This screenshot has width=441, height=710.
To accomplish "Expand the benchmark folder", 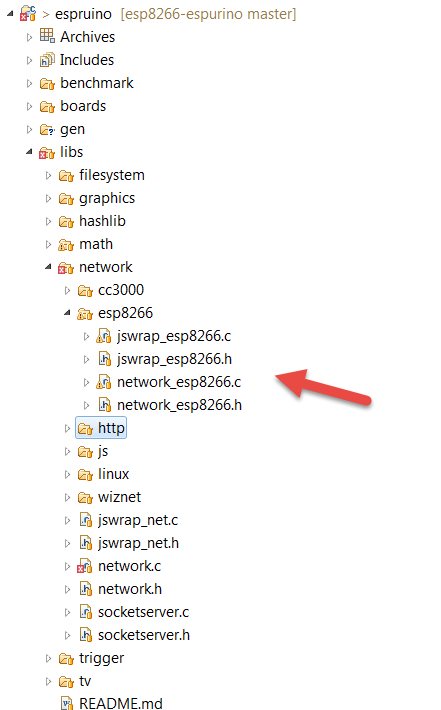I will coord(29,83).
